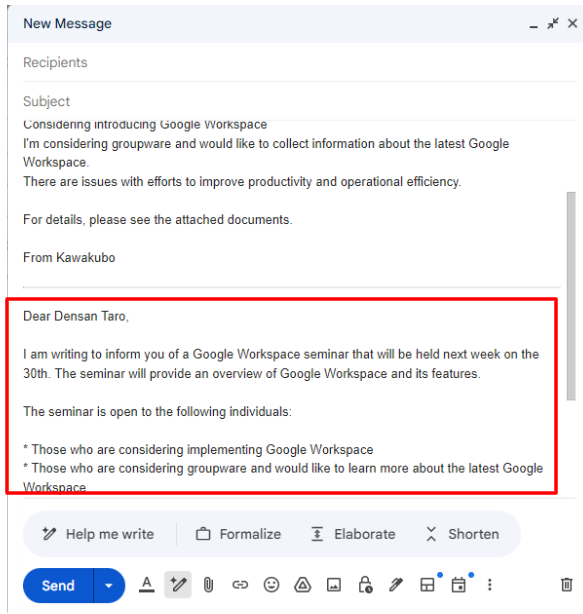The image size is (583, 614).
Task: Insert signature with pen icon
Action: (x=396, y=585)
